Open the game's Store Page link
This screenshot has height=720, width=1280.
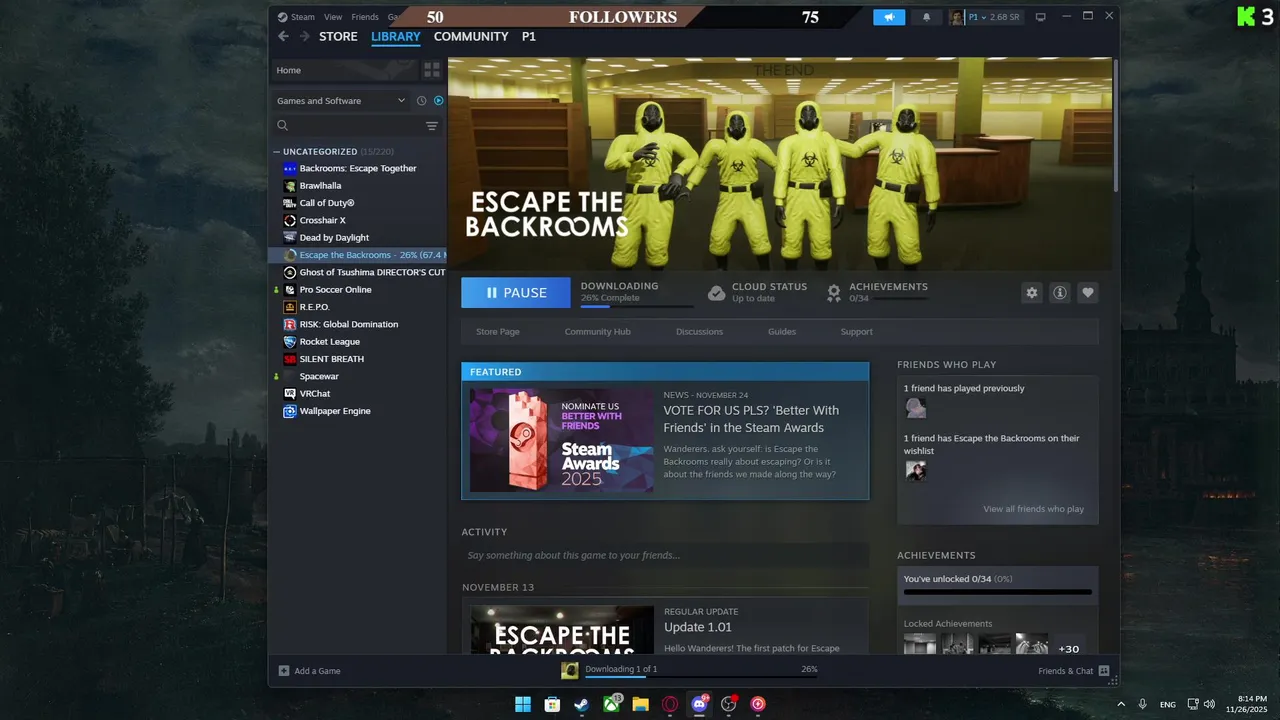click(x=498, y=332)
